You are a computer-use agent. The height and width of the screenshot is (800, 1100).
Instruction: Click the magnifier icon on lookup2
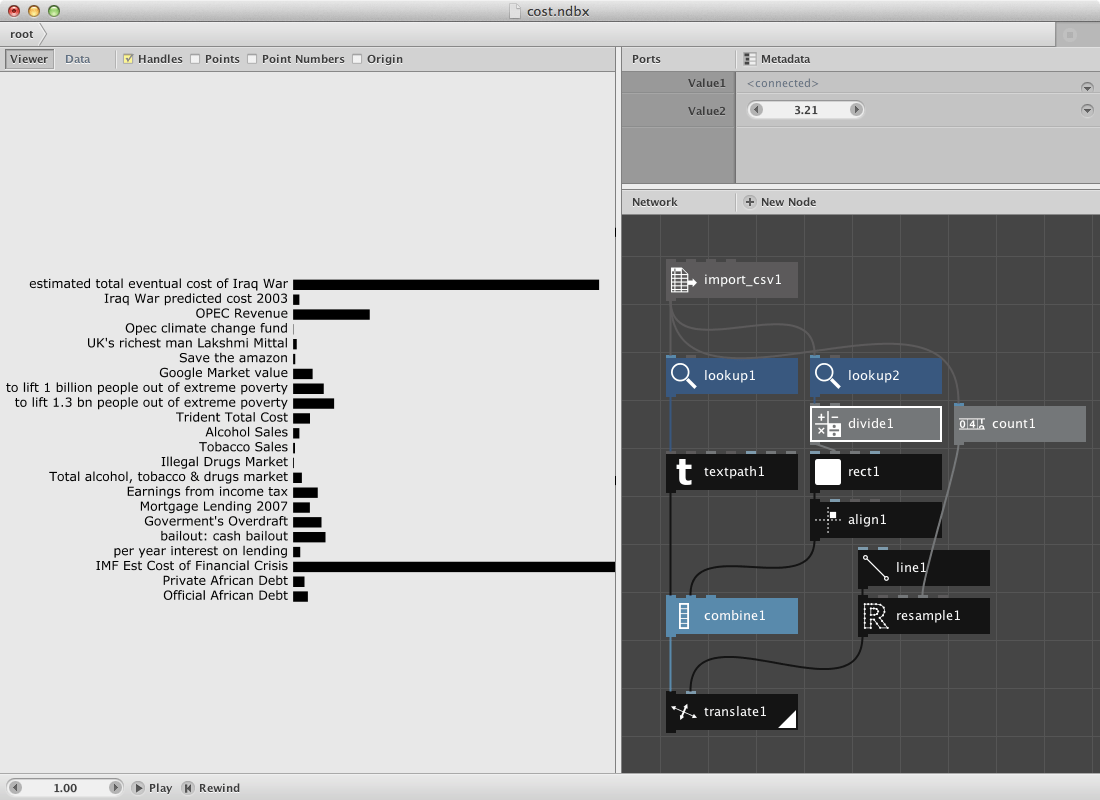click(826, 376)
